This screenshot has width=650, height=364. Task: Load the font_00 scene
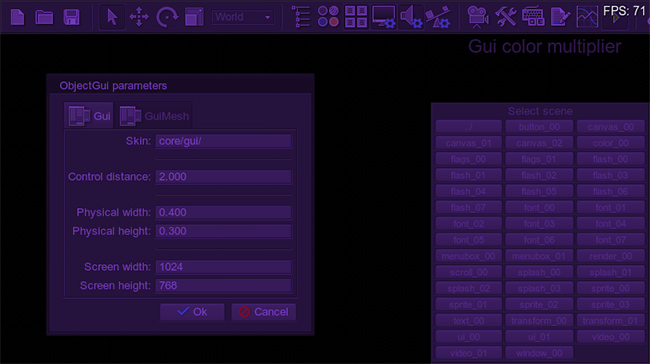[x=539, y=208]
